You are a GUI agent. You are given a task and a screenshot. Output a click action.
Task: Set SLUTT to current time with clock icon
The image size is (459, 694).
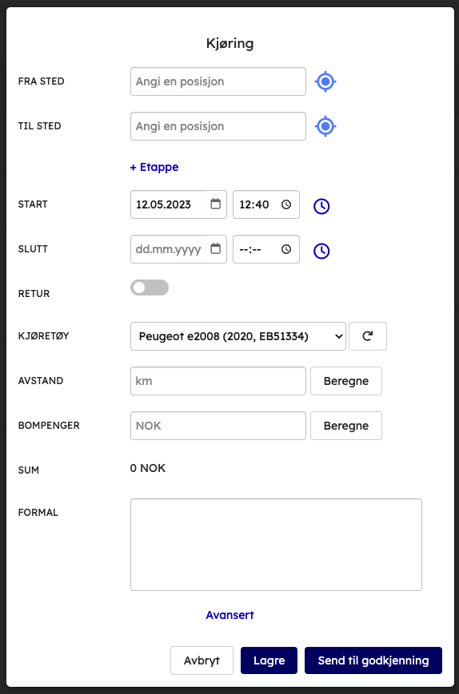321,251
